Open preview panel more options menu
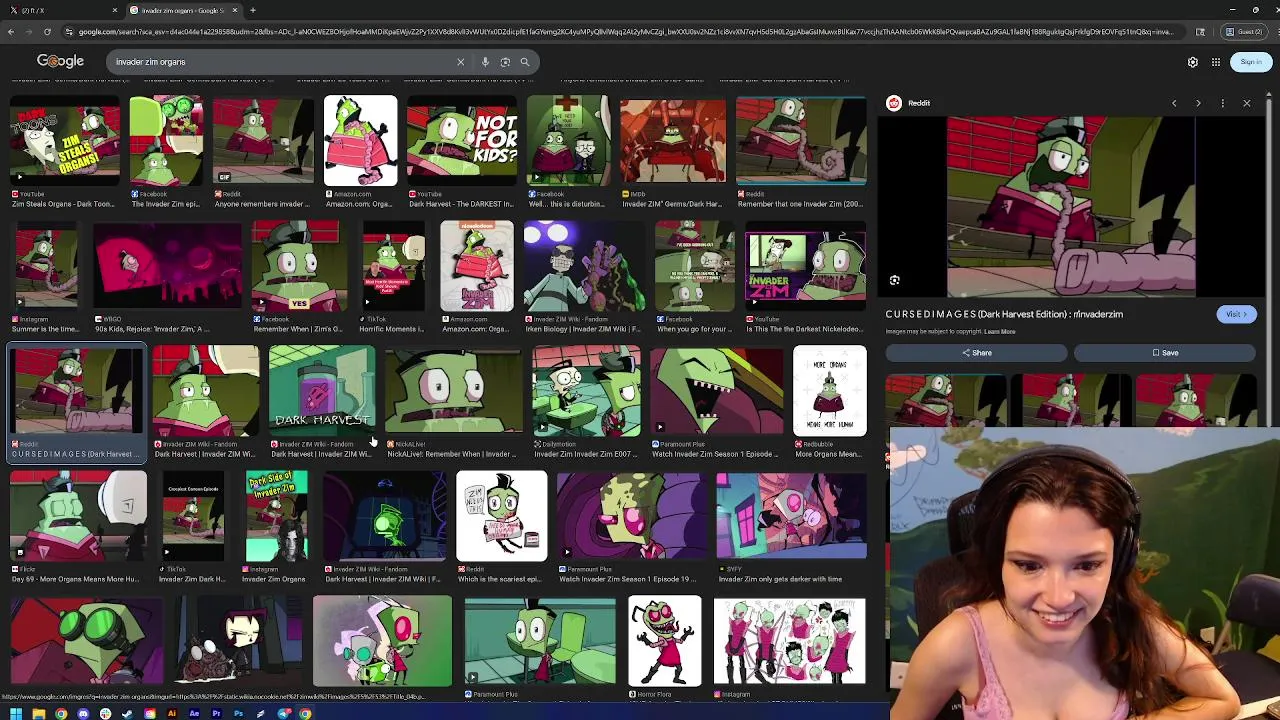Image resolution: width=1280 pixels, height=720 pixels. point(1222,103)
